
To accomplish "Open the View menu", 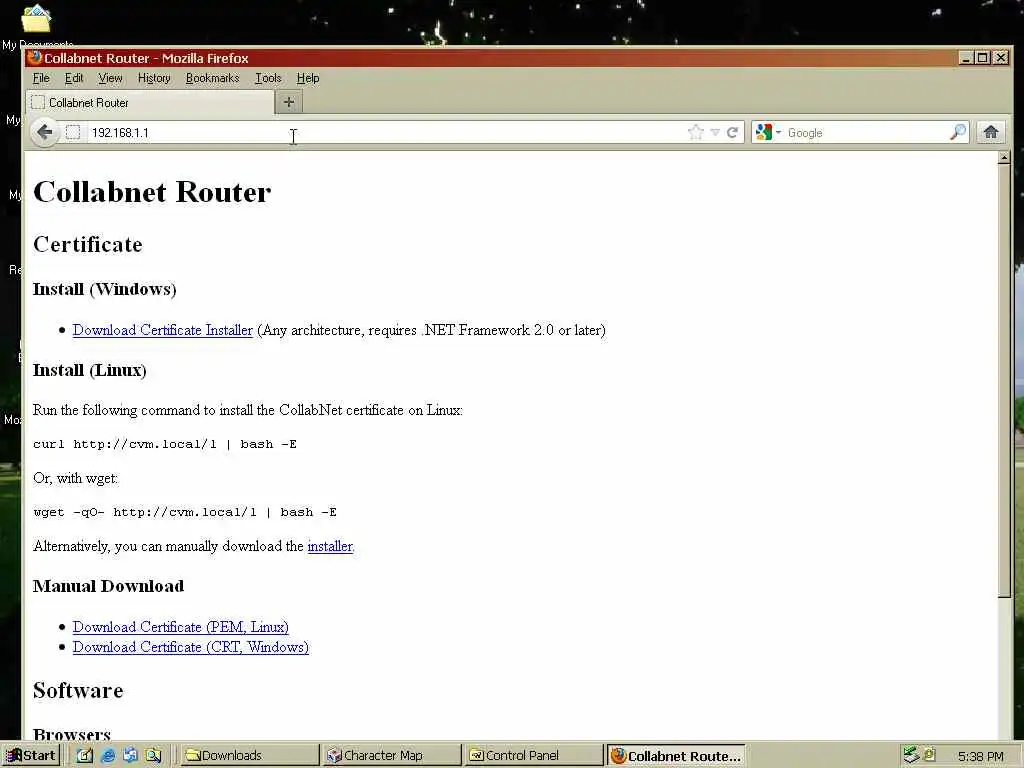I will pos(110,78).
